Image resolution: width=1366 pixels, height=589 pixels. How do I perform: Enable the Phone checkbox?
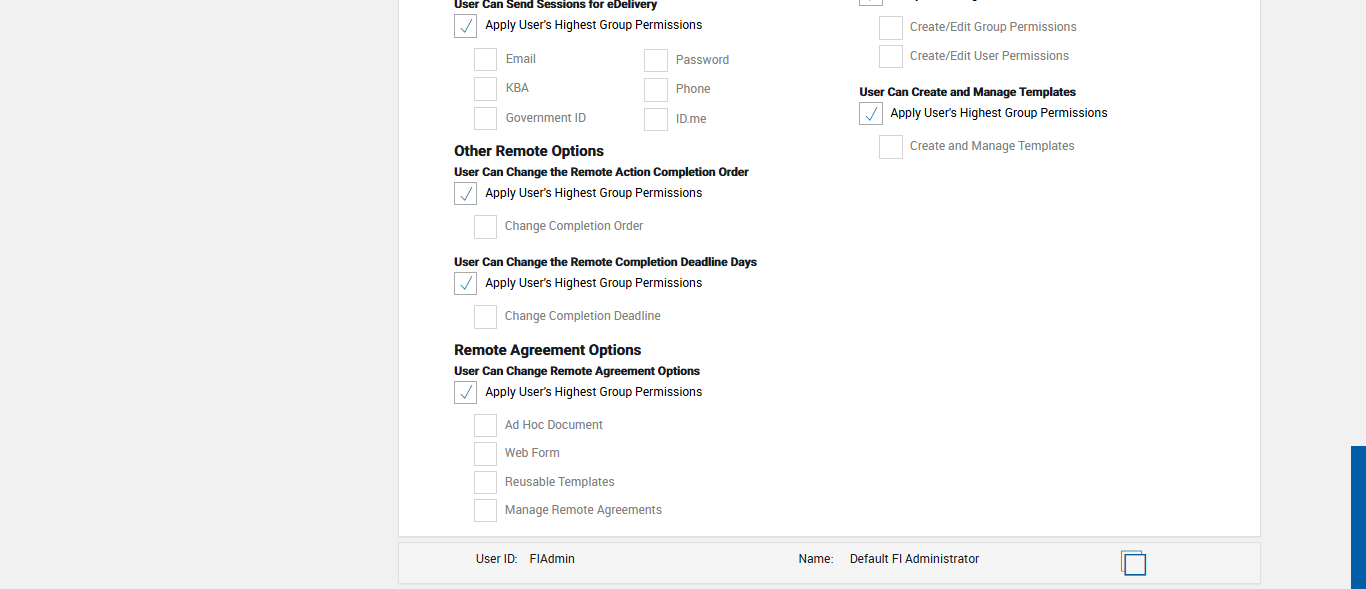pyautogui.click(x=655, y=90)
